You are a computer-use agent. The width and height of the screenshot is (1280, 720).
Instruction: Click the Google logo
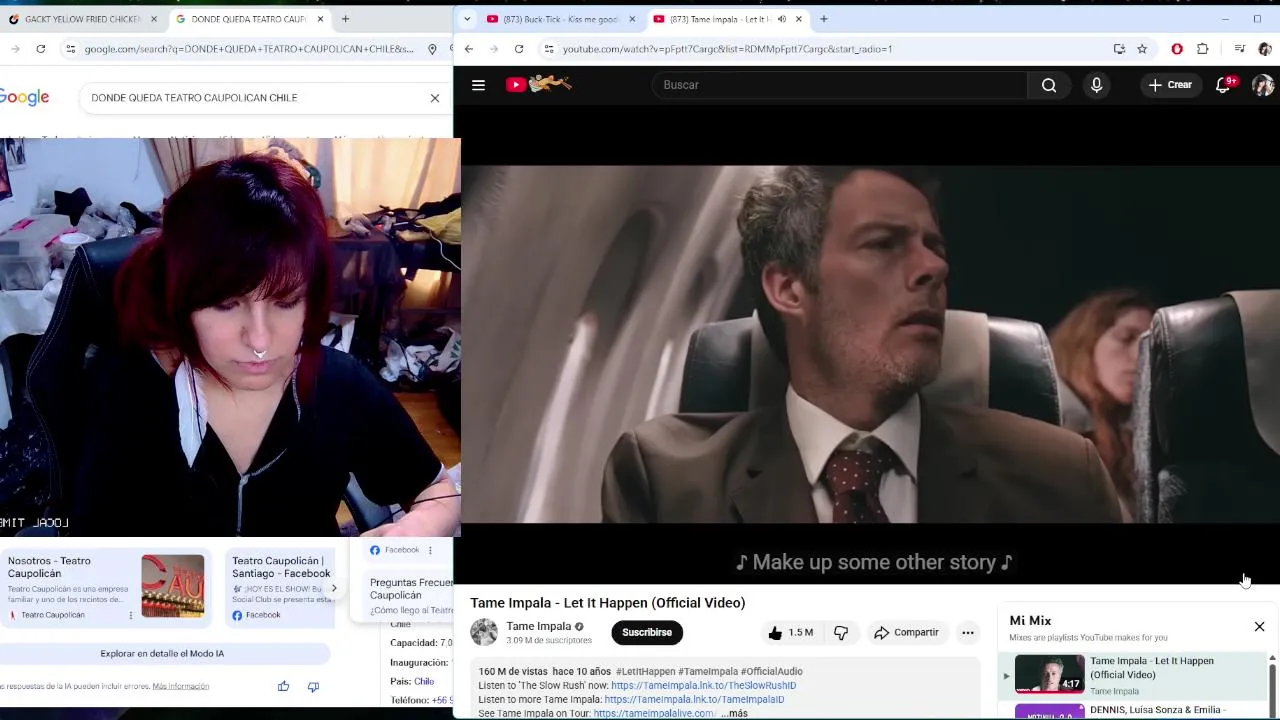(24, 97)
